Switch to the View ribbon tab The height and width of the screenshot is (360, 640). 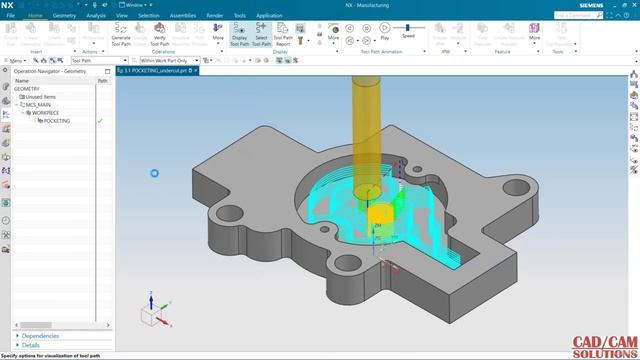pyautogui.click(x=122, y=16)
